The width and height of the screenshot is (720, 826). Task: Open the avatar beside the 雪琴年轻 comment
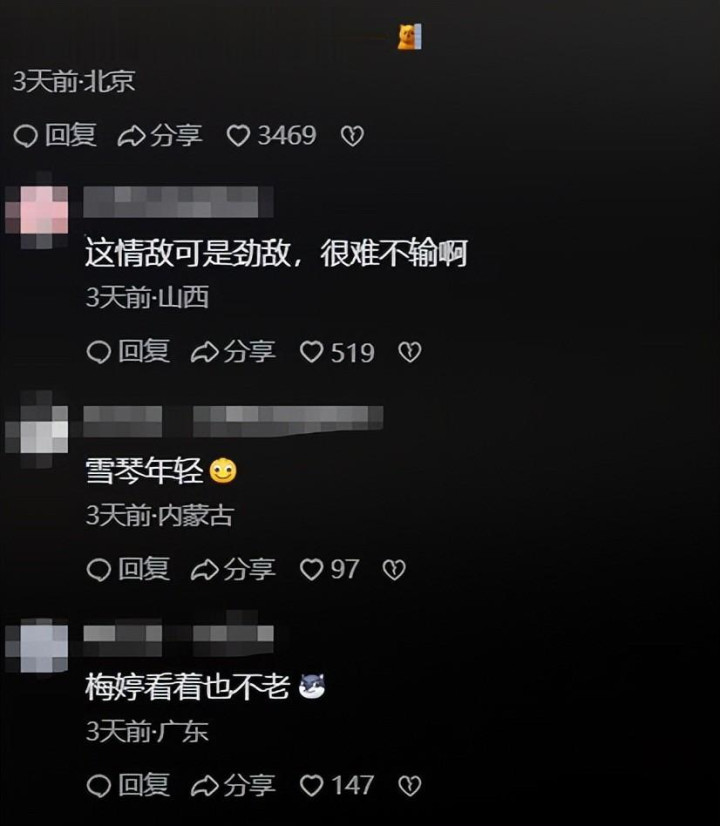(37, 429)
